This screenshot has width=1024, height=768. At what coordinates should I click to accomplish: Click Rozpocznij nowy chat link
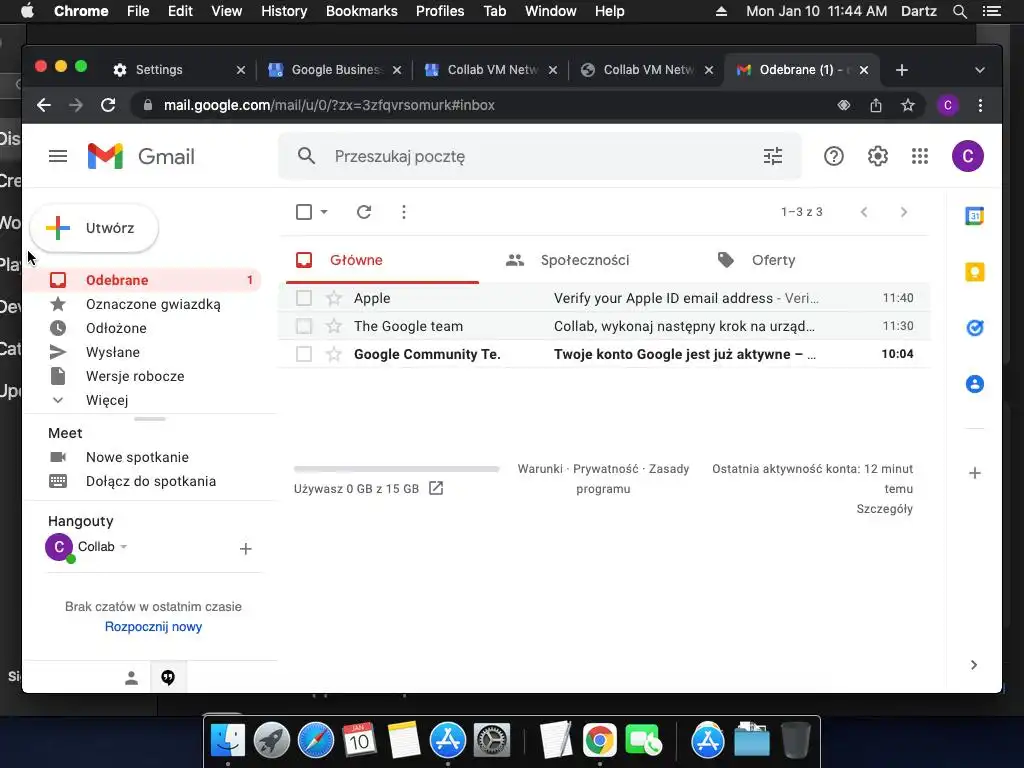pyautogui.click(x=153, y=627)
